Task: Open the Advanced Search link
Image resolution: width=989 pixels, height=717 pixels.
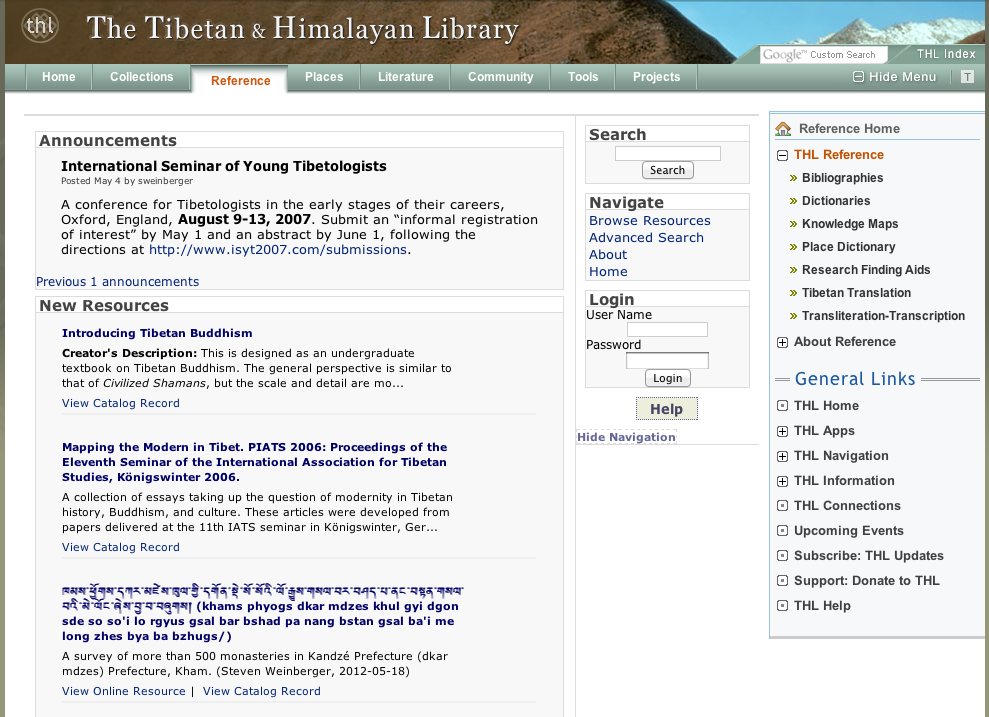Action: pyautogui.click(x=646, y=238)
